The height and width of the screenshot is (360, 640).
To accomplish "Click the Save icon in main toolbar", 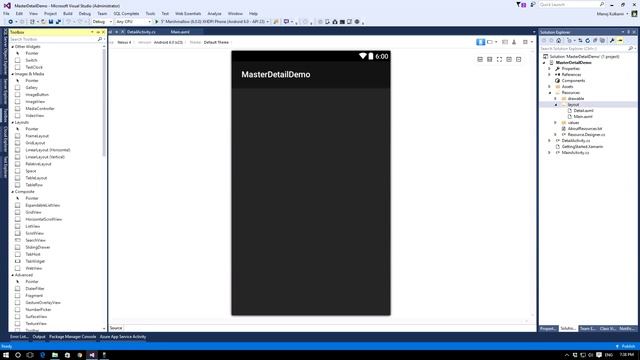I will [x=51, y=22].
